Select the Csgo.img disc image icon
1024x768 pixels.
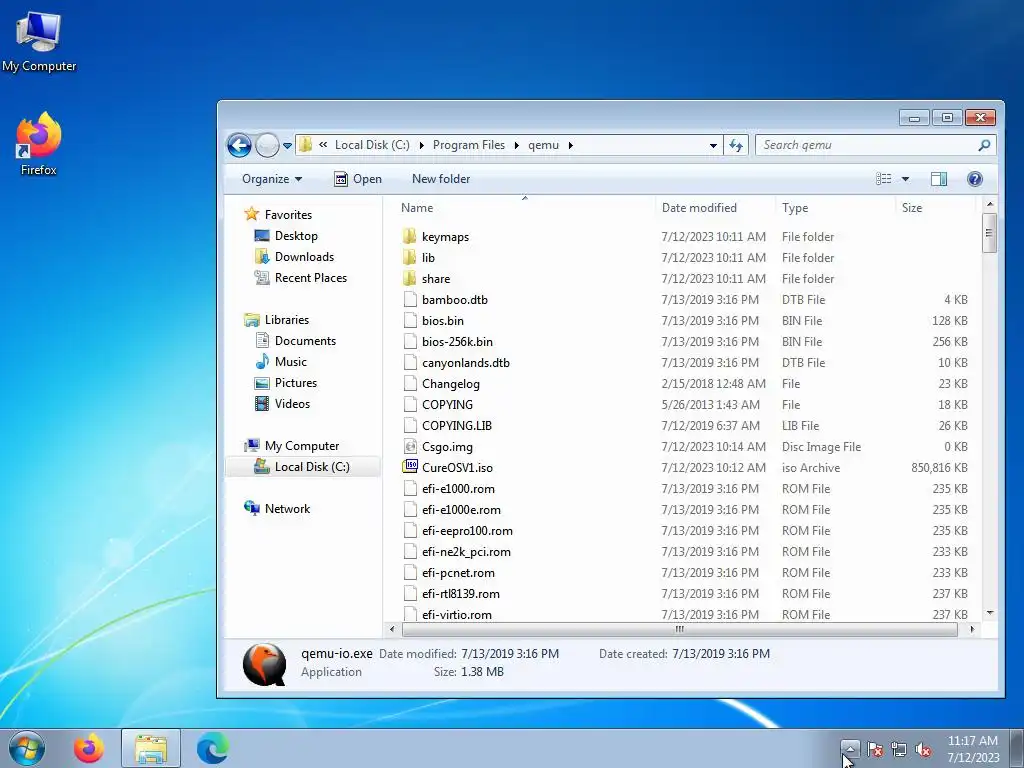pos(409,447)
